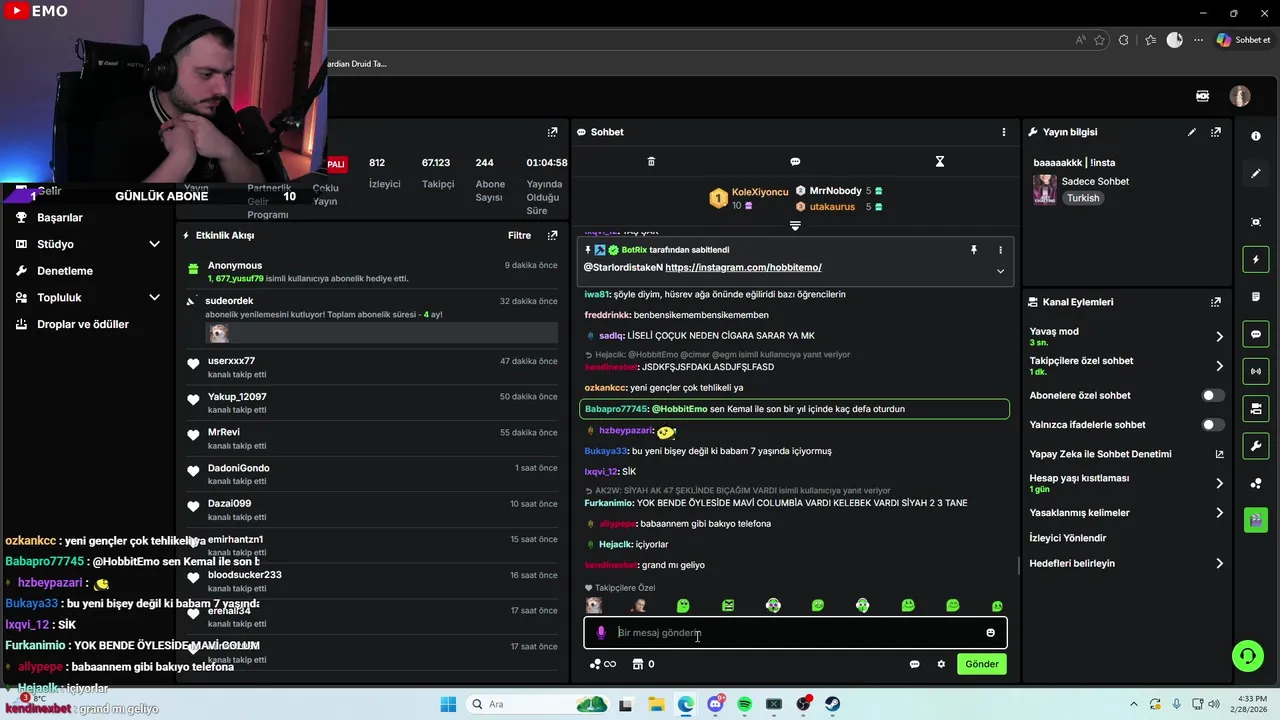This screenshot has width=1280, height=720.
Task: Open Hesap yaşı kısıtlaması settings arrow
Action: click(1219, 483)
